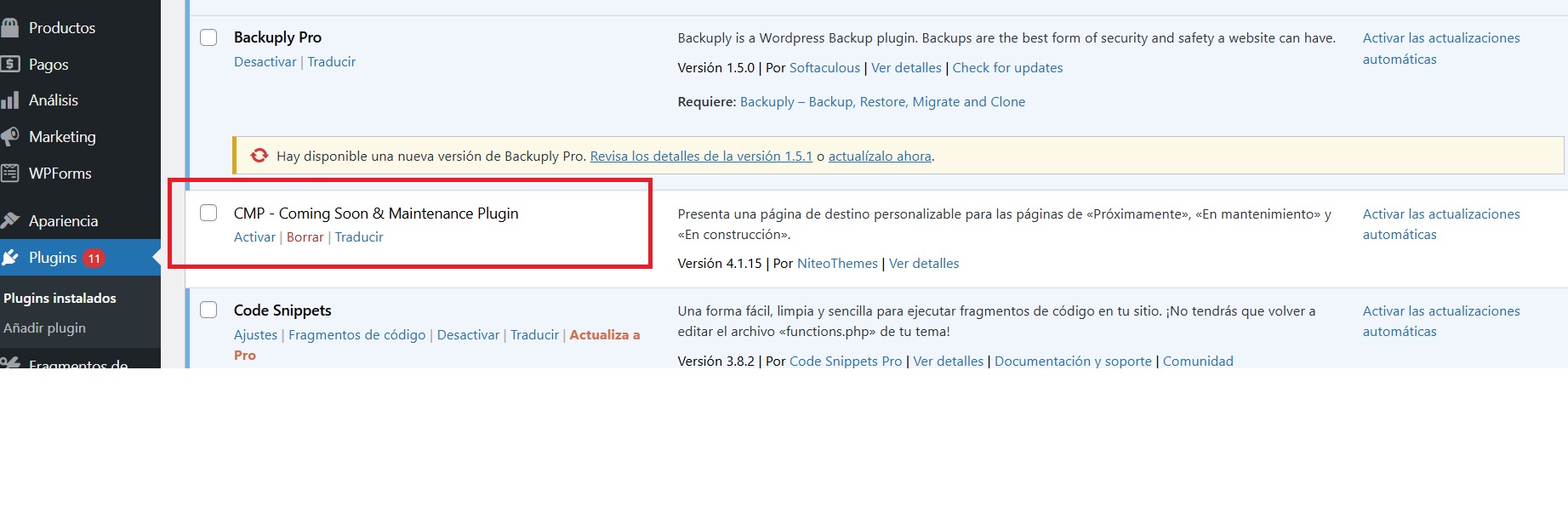Screen dimensions: 1568x524
Task: Delete the CMP plugin with Borrar
Action: point(305,237)
